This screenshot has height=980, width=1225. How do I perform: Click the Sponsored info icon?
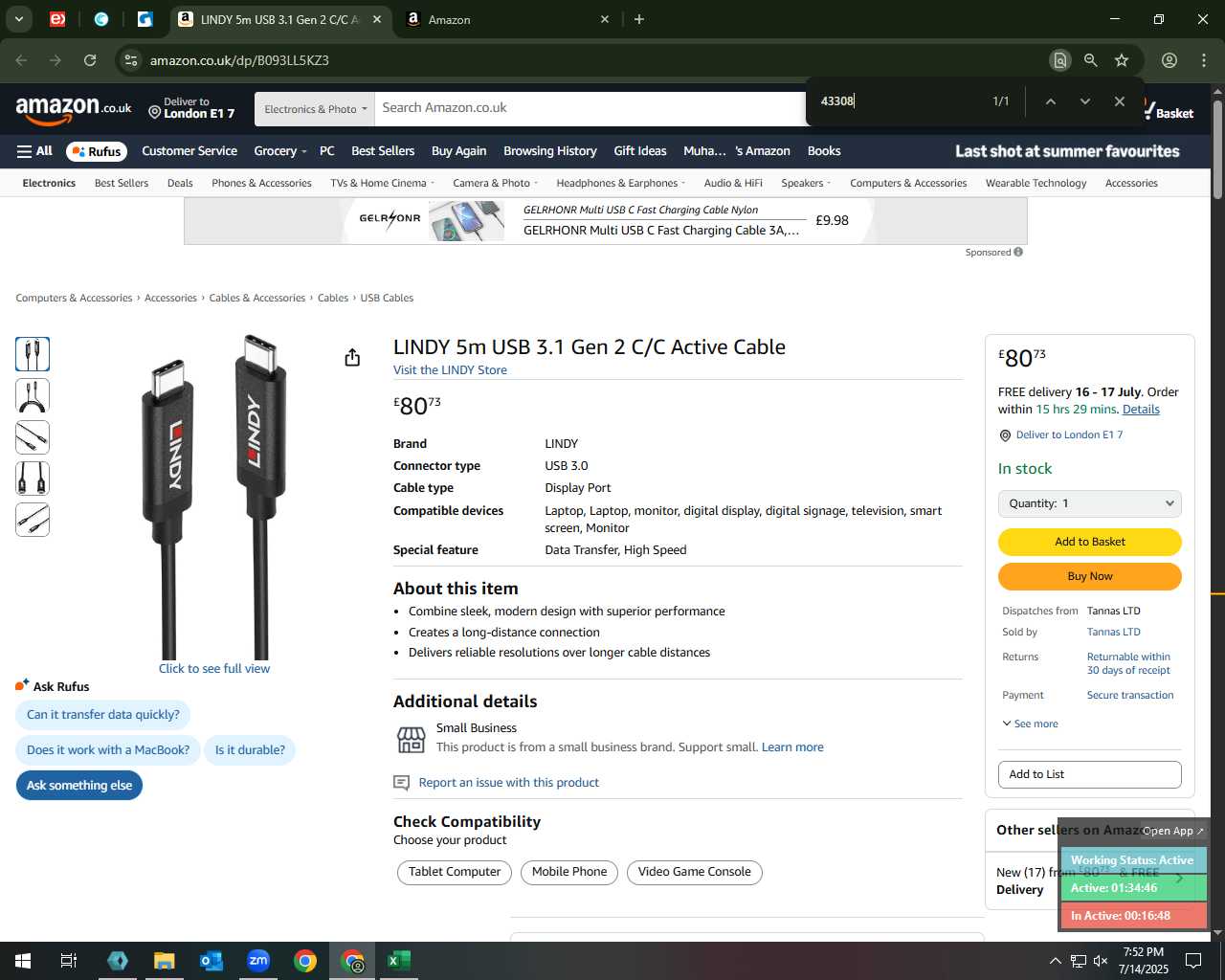tap(1018, 252)
